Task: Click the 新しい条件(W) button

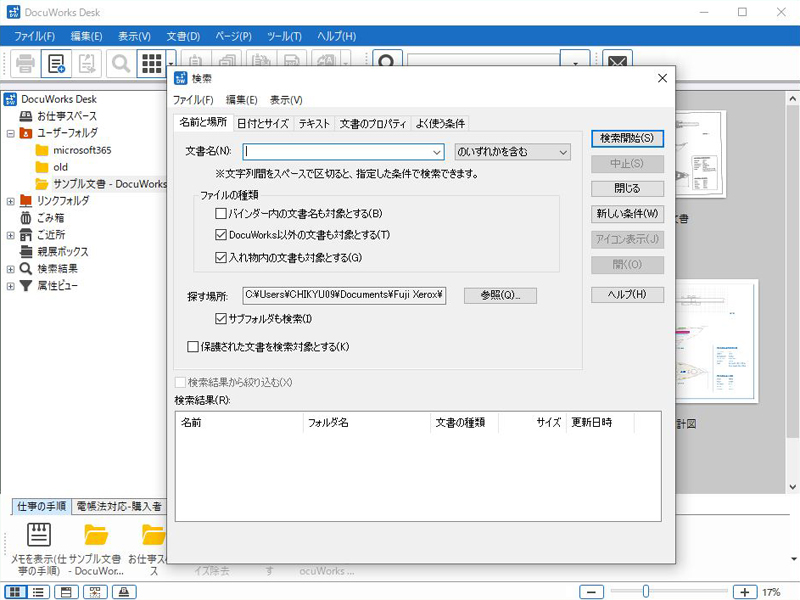Action: 627,214
